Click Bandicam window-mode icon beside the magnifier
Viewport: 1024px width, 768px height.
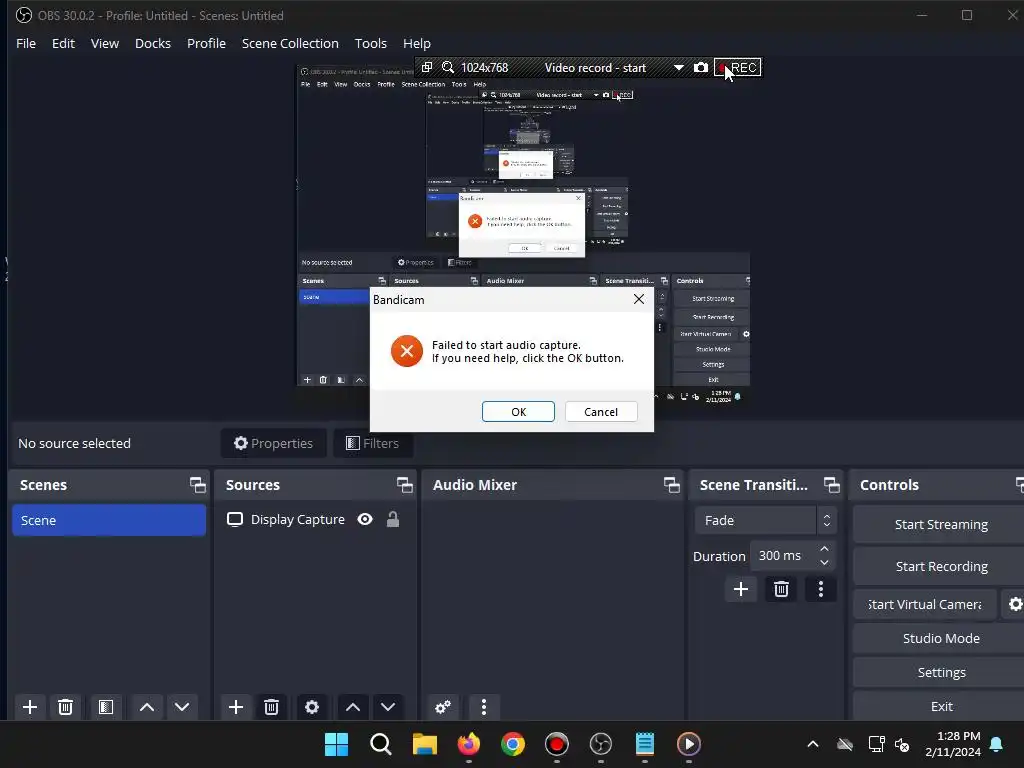click(427, 67)
